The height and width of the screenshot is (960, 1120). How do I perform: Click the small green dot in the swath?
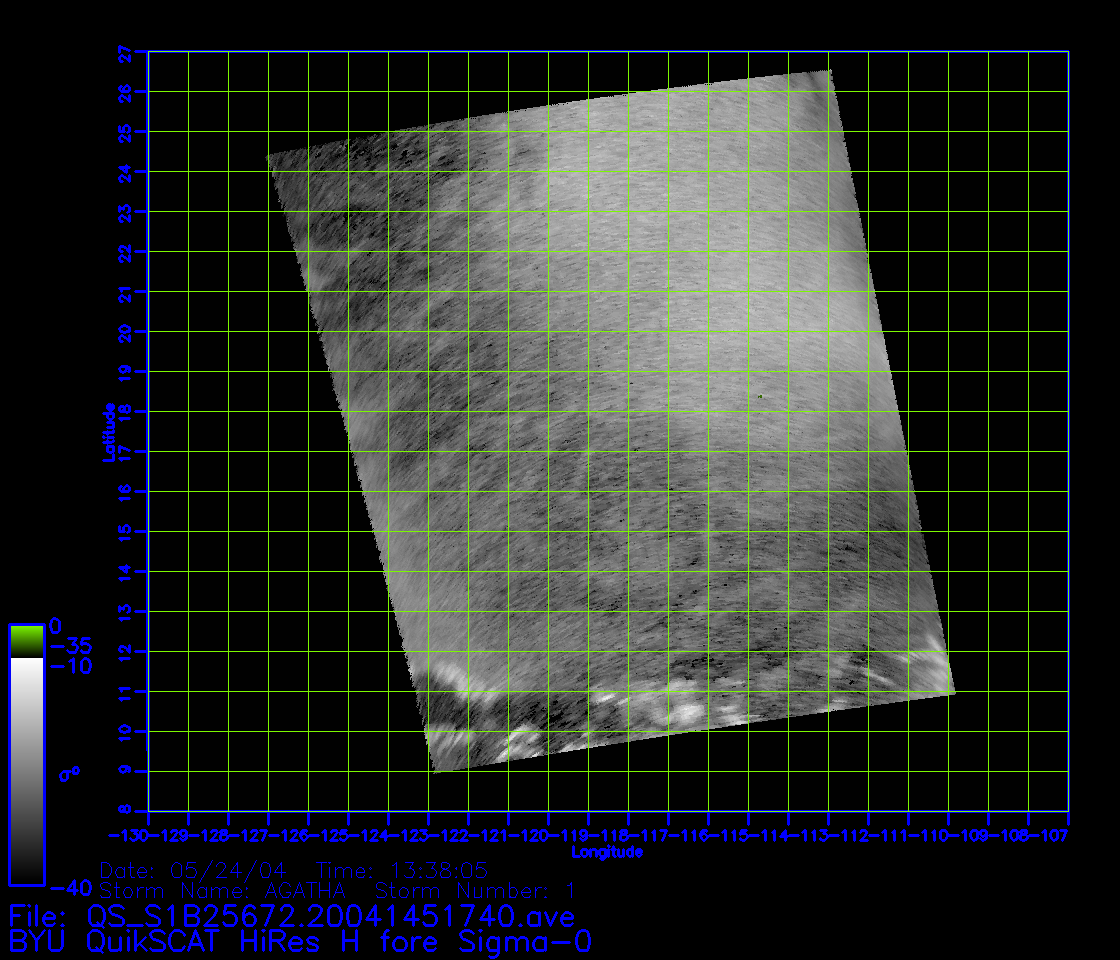coord(760,397)
